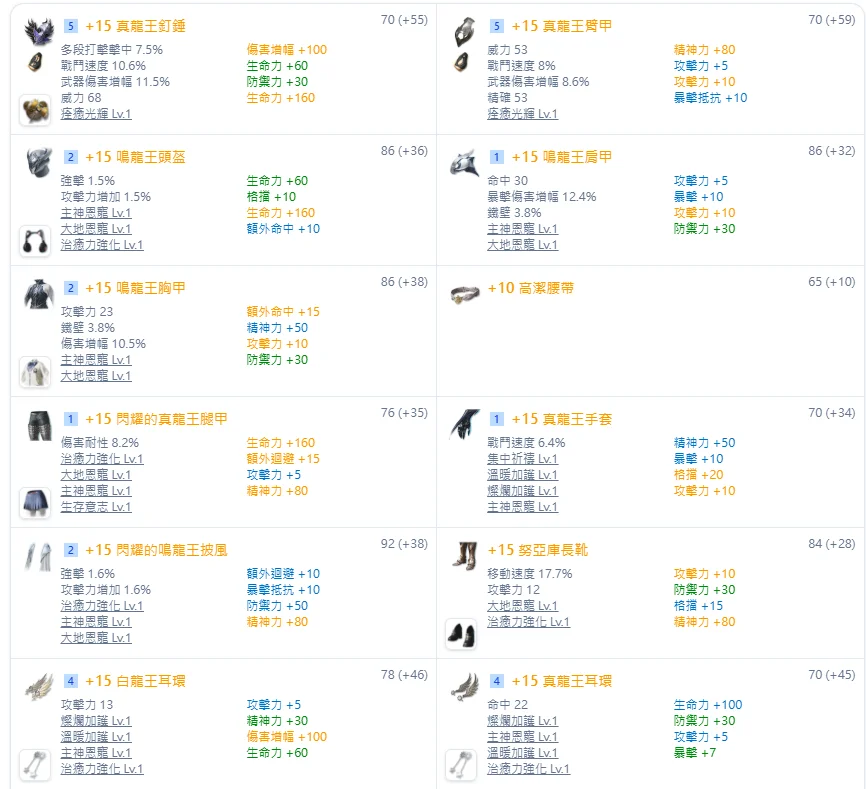Open the 集中祈禱 Lv.1 skill link
This screenshot has height=789, width=866.
coord(522,459)
